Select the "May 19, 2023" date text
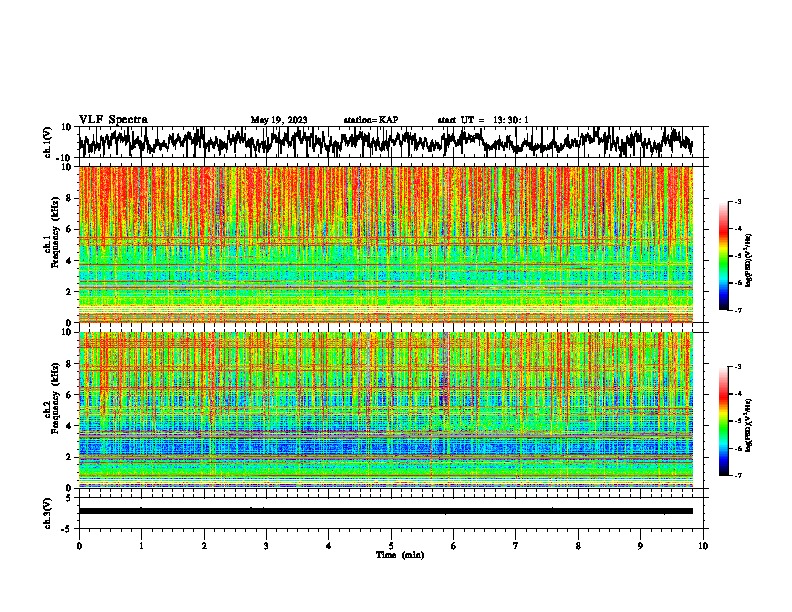792x612 pixels. pos(279,120)
